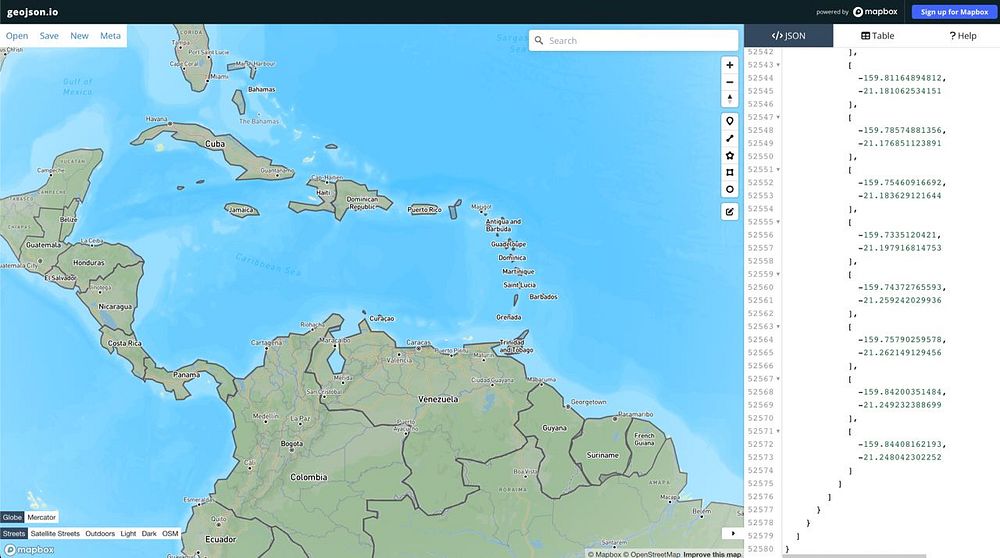This screenshot has height=558, width=1000.
Task: Click the Suriname label on map
Action: [x=603, y=455]
